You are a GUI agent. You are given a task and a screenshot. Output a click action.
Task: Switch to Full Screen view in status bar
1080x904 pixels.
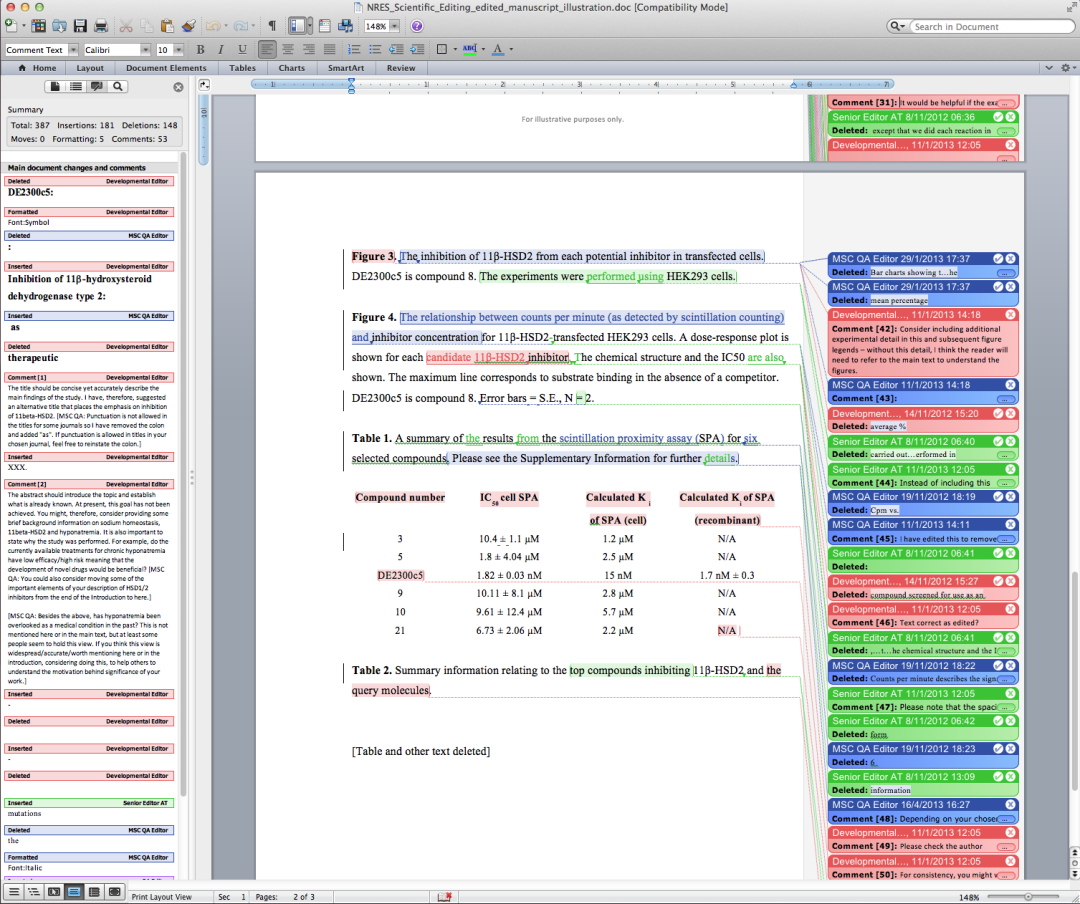point(114,892)
